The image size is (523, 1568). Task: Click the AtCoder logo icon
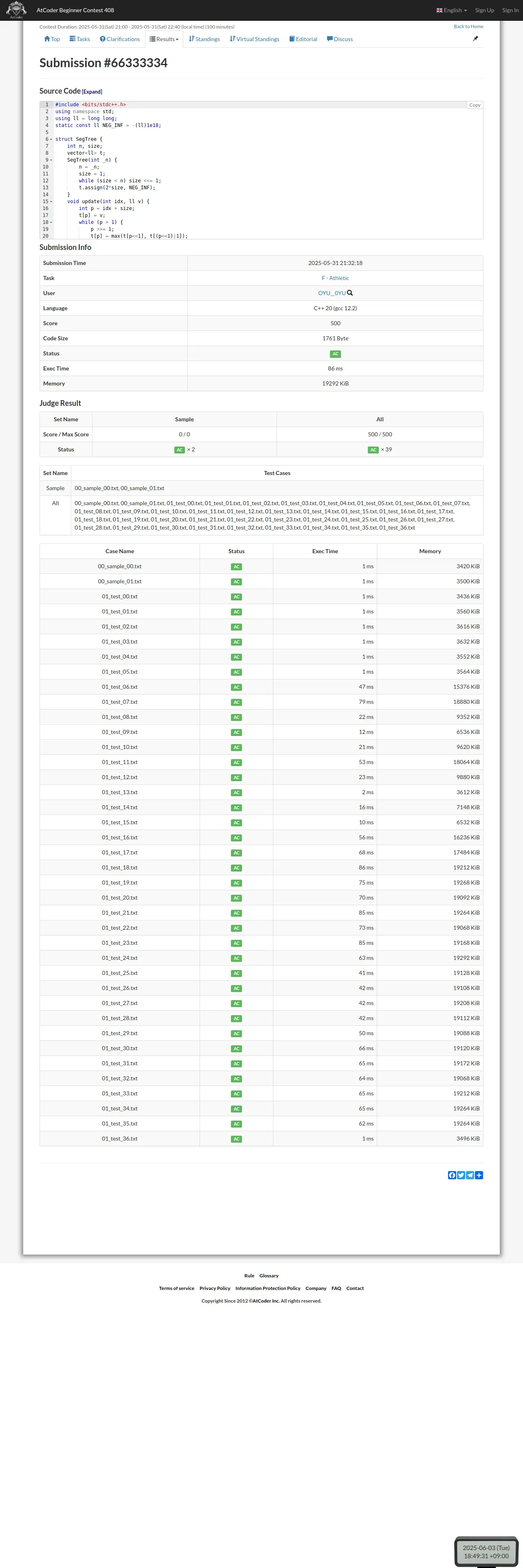[16, 10]
